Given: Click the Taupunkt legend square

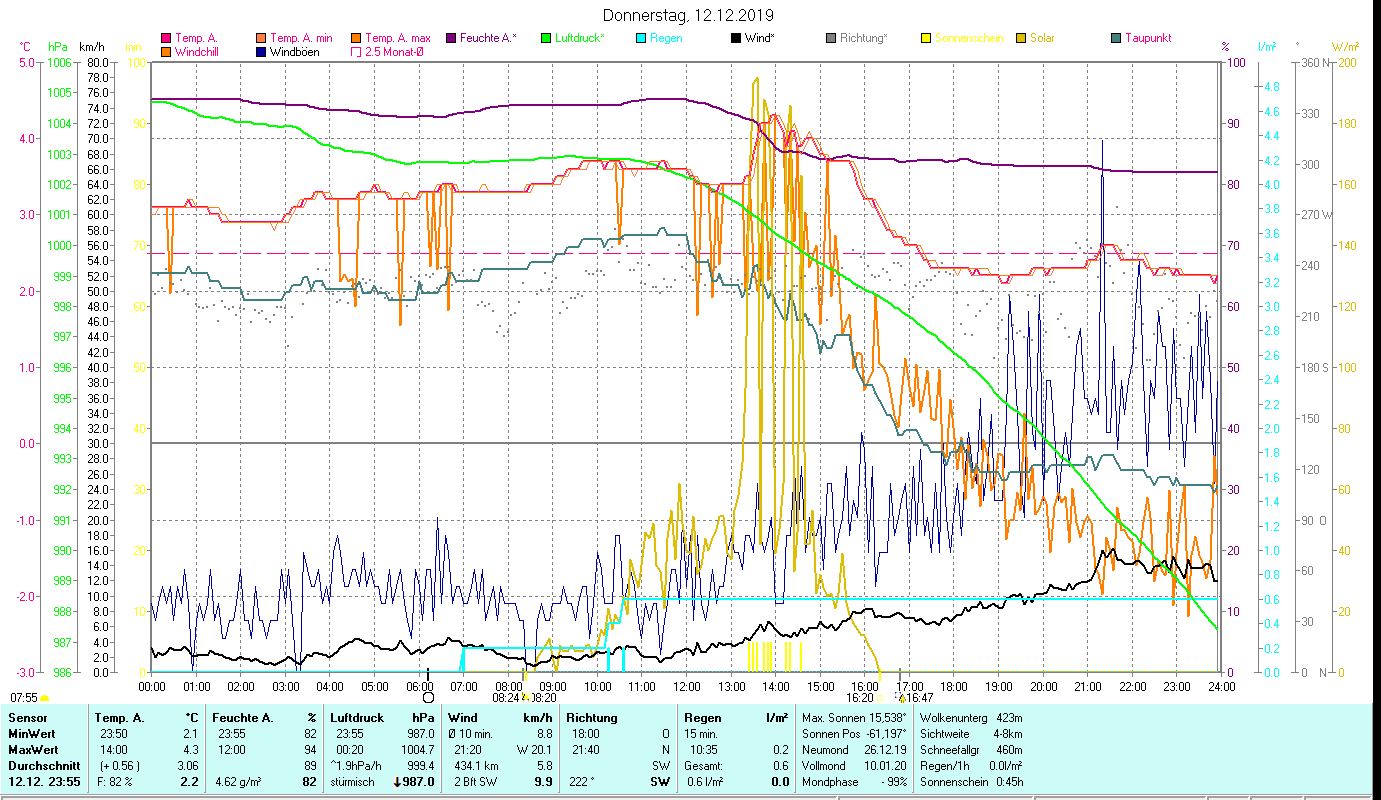Looking at the screenshot, I should pos(1116,39).
